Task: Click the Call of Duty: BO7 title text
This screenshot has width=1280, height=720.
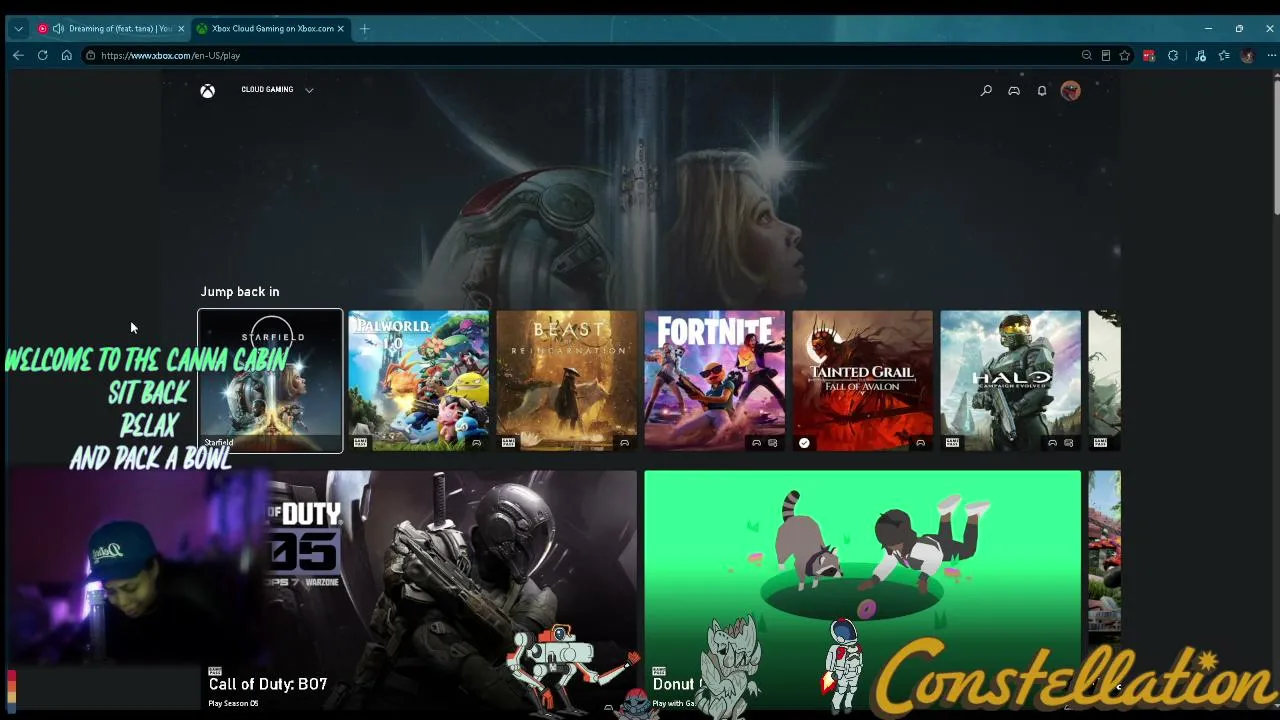Action: 268,684
